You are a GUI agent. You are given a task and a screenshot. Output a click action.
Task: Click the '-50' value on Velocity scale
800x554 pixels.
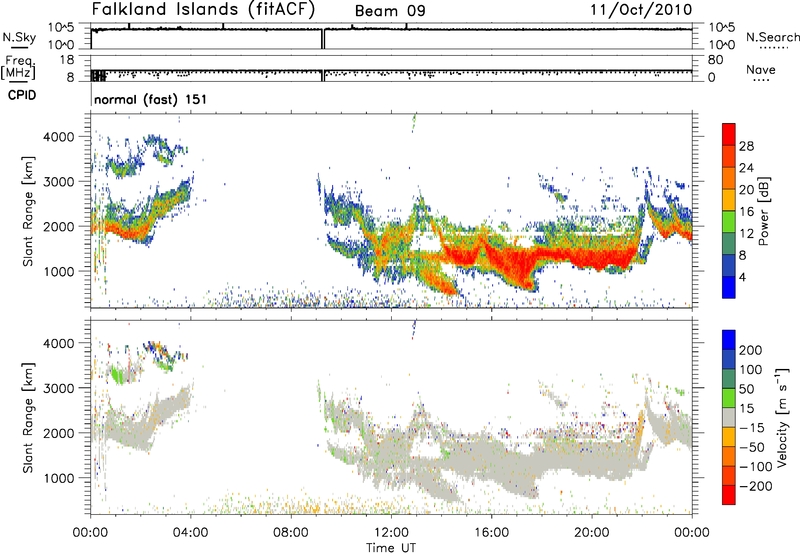pos(753,447)
